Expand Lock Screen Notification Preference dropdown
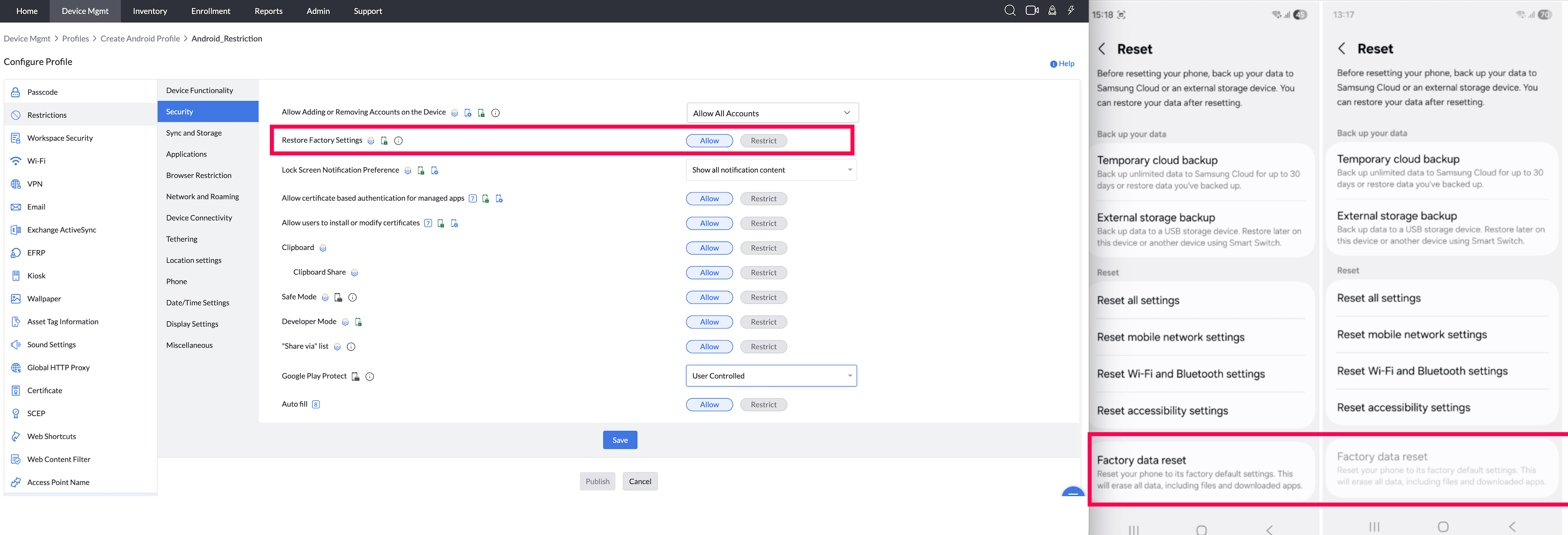The image size is (1568, 535). coord(771,170)
